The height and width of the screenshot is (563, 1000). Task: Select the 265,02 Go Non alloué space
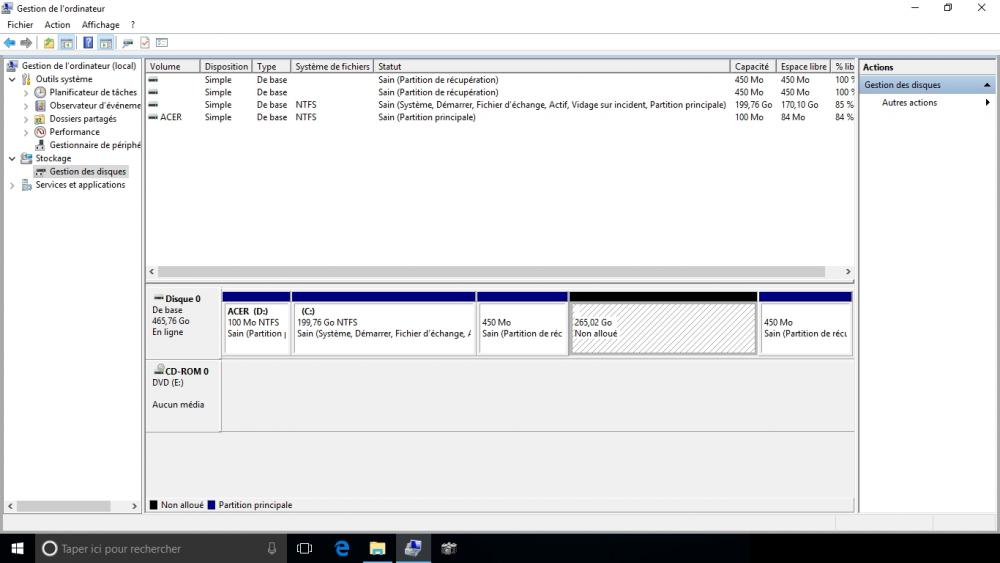(x=663, y=323)
